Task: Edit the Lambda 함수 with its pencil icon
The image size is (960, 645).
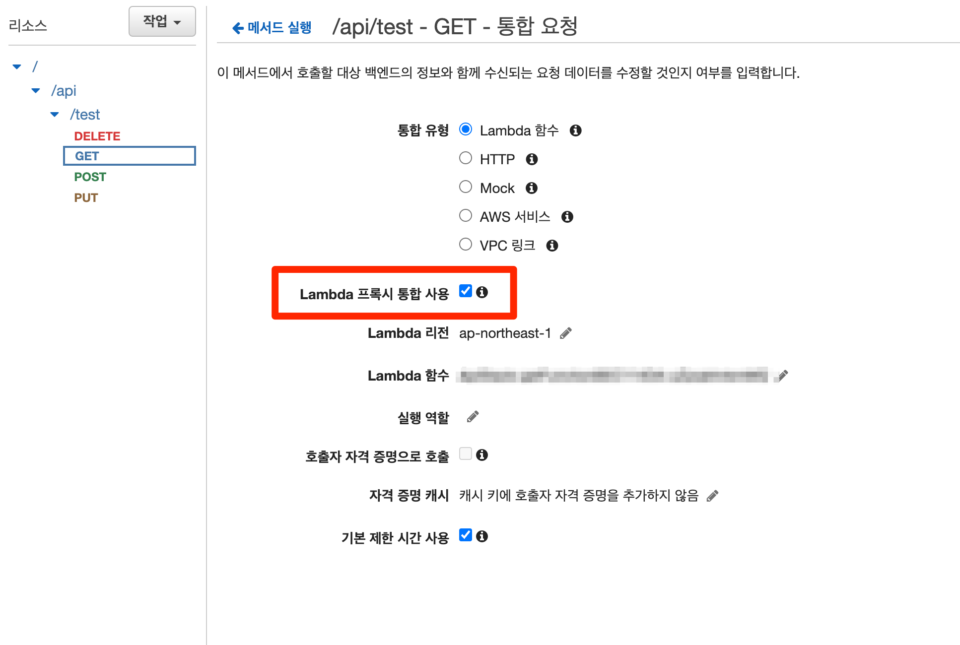Action: (783, 376)
